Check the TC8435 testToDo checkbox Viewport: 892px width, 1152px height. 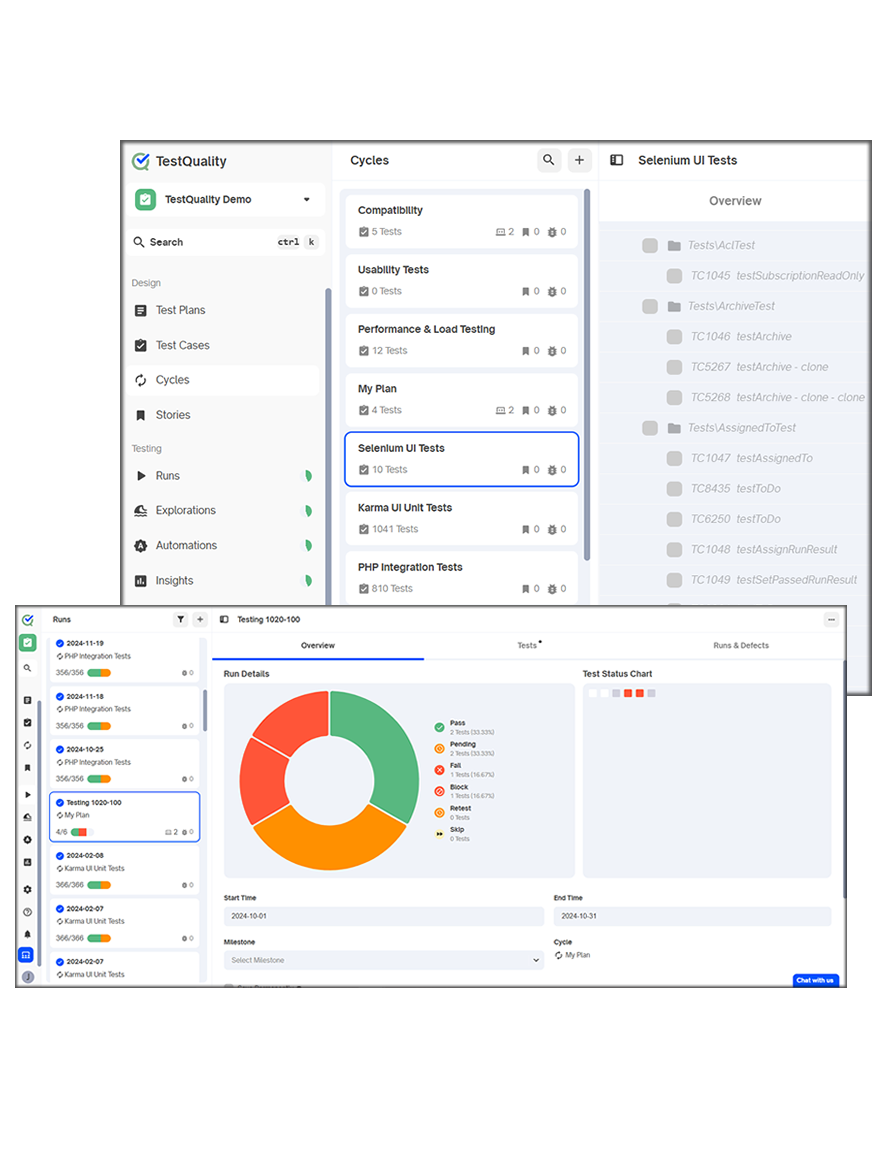(x=674, y=489)
